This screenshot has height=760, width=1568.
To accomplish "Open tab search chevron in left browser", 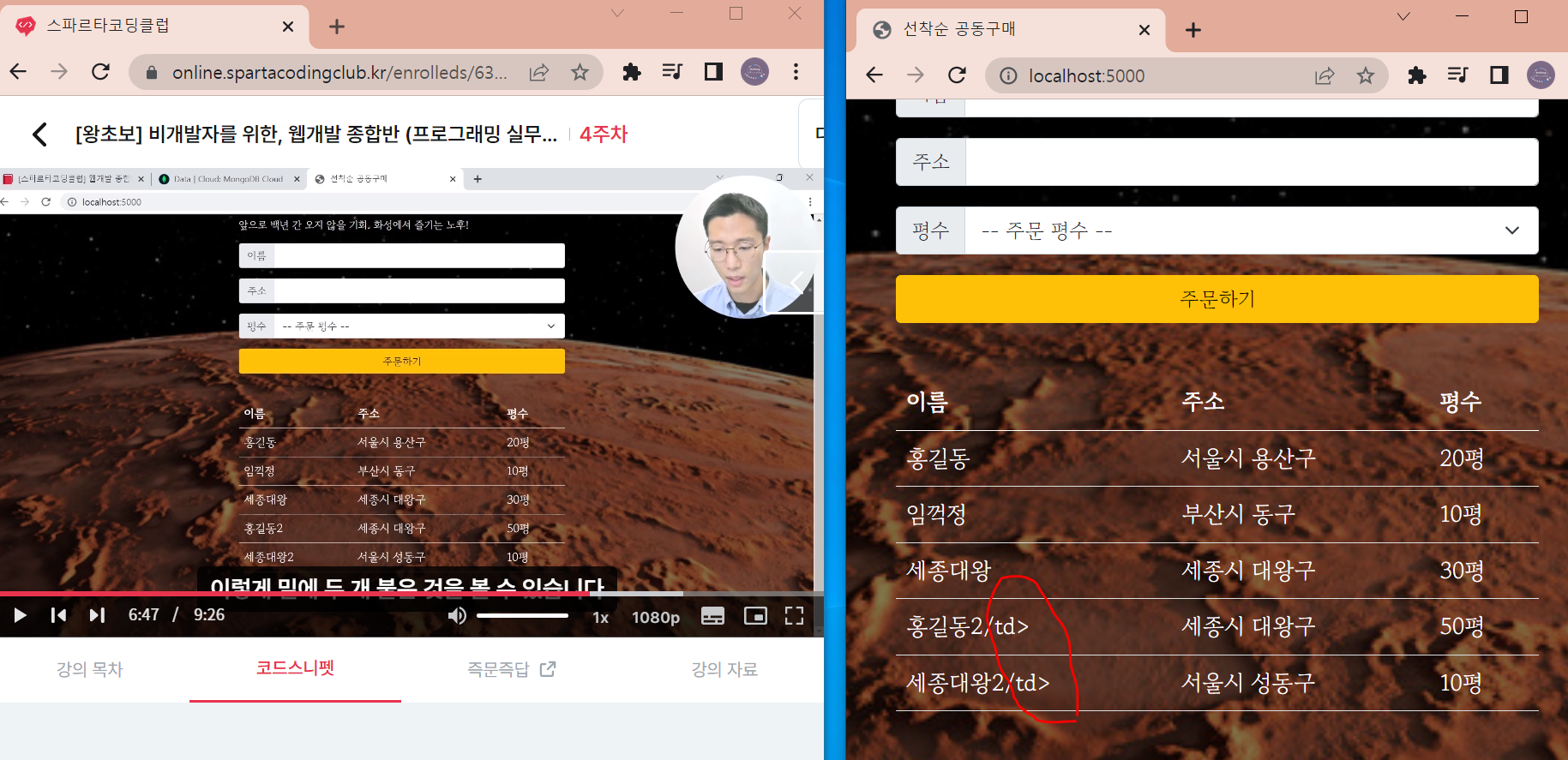I will [617, 13].
